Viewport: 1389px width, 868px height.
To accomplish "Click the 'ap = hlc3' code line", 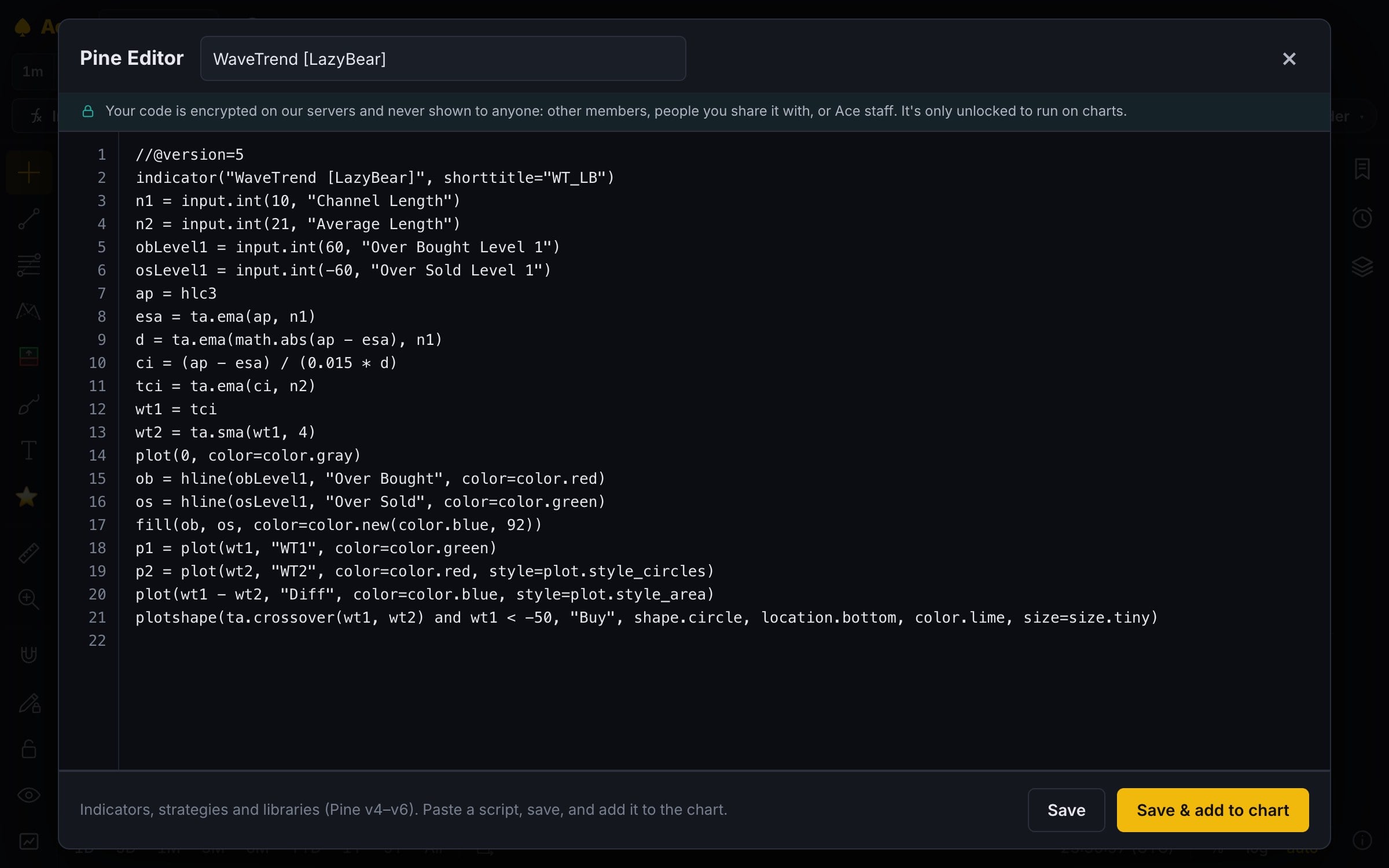I will point(176,293).
